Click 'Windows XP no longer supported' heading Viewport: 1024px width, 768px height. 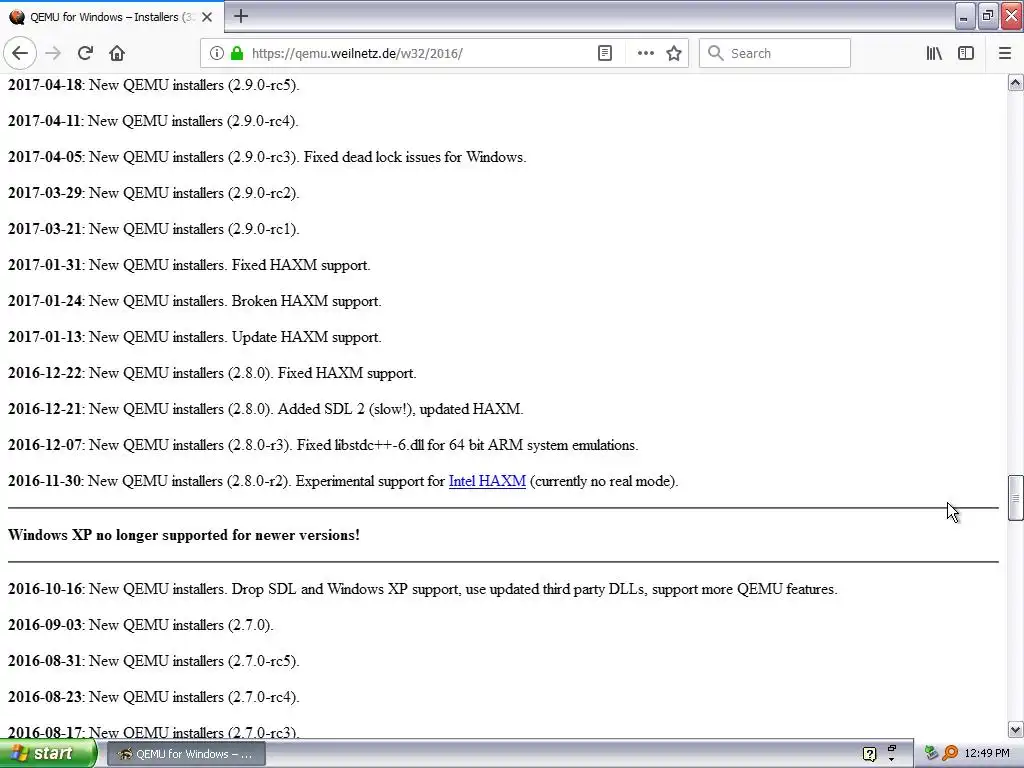(x=184, y=535)
